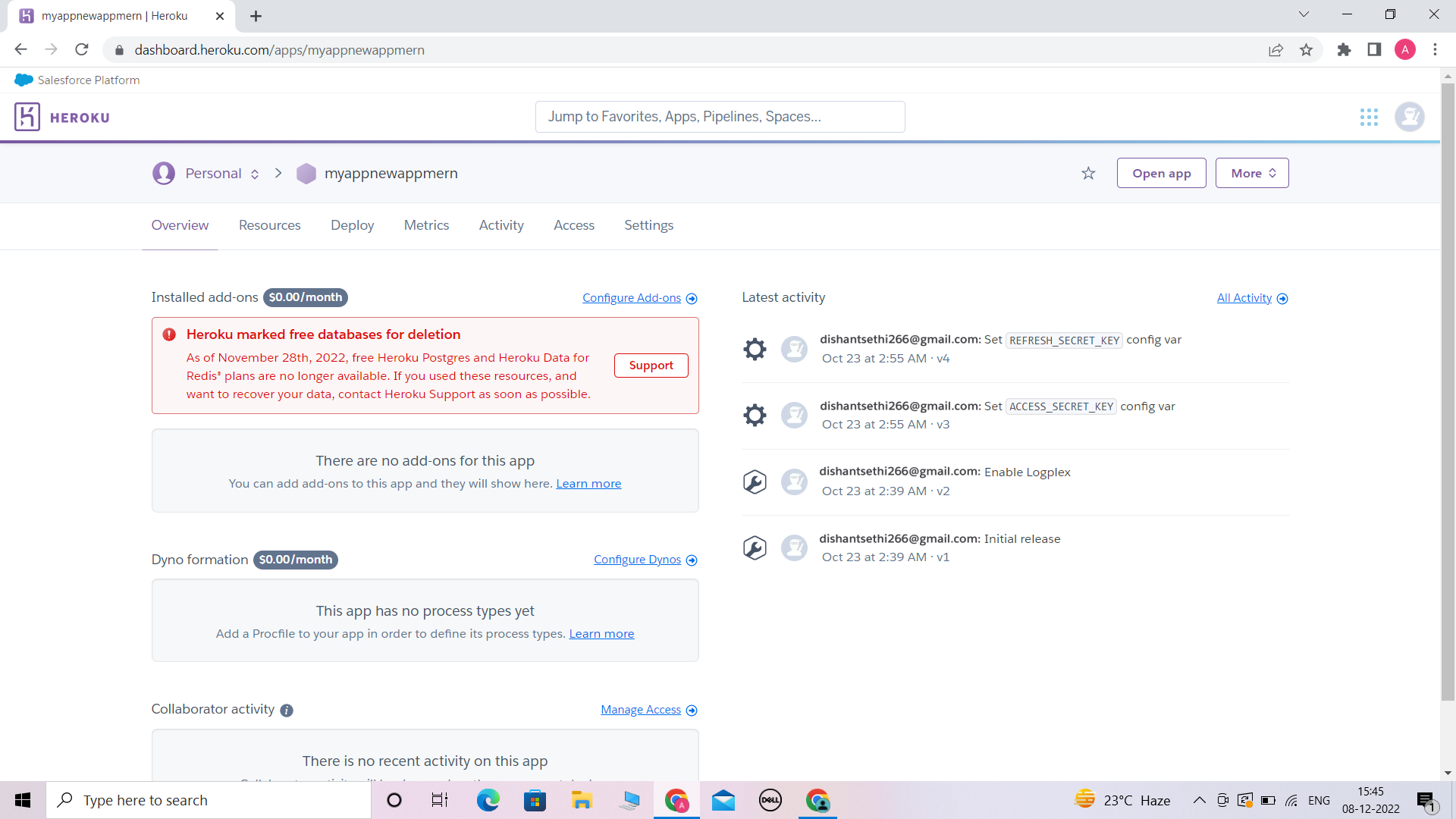Click the Dyno formation $0.00/month badge
Viewport: 1456px width, 819px height.
pyautogui.click(x=295, y=560)
